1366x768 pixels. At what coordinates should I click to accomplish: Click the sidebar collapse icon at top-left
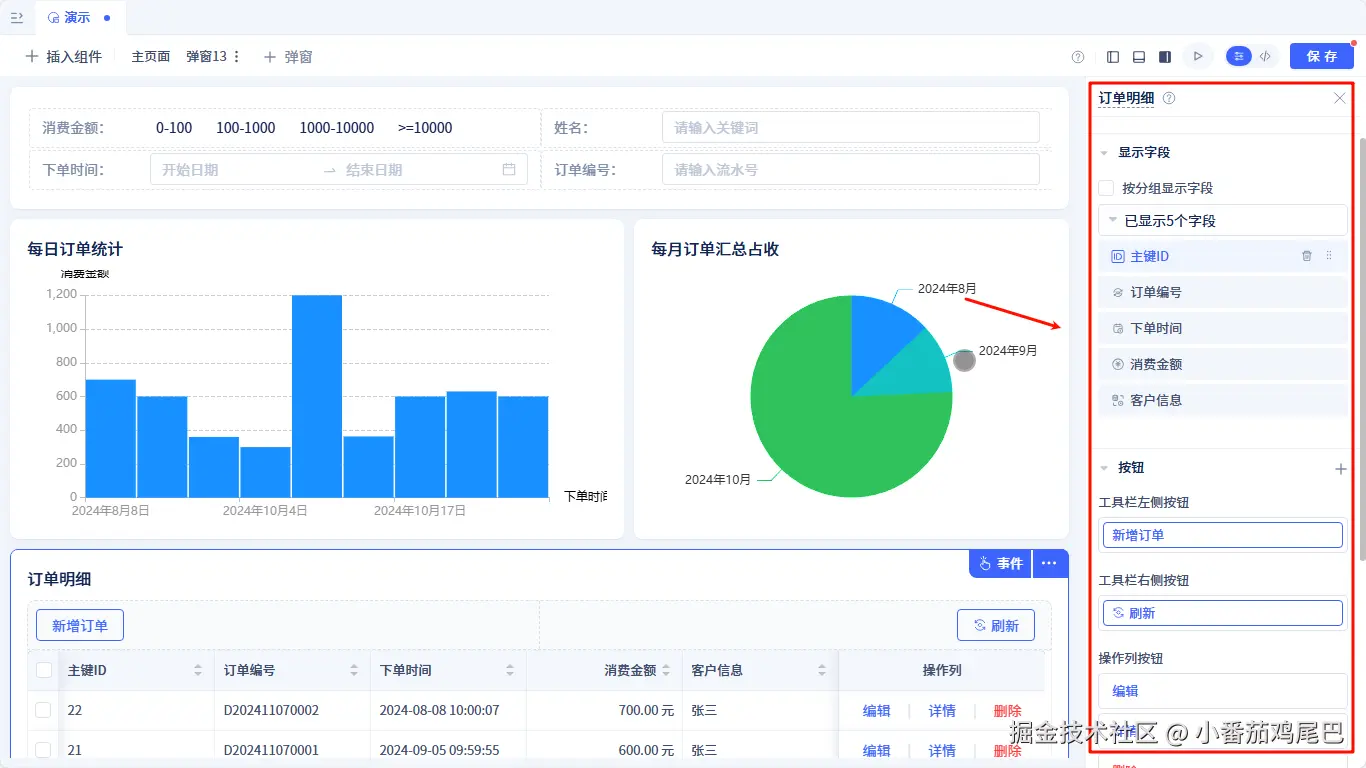click(17, 18)
